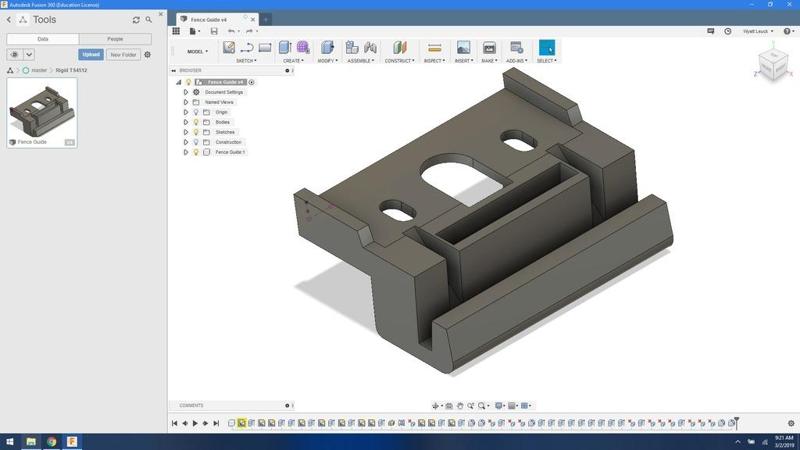Open the 3D Print Make icon
This screenshot has width=800, height=450.
tap(489, 48)
